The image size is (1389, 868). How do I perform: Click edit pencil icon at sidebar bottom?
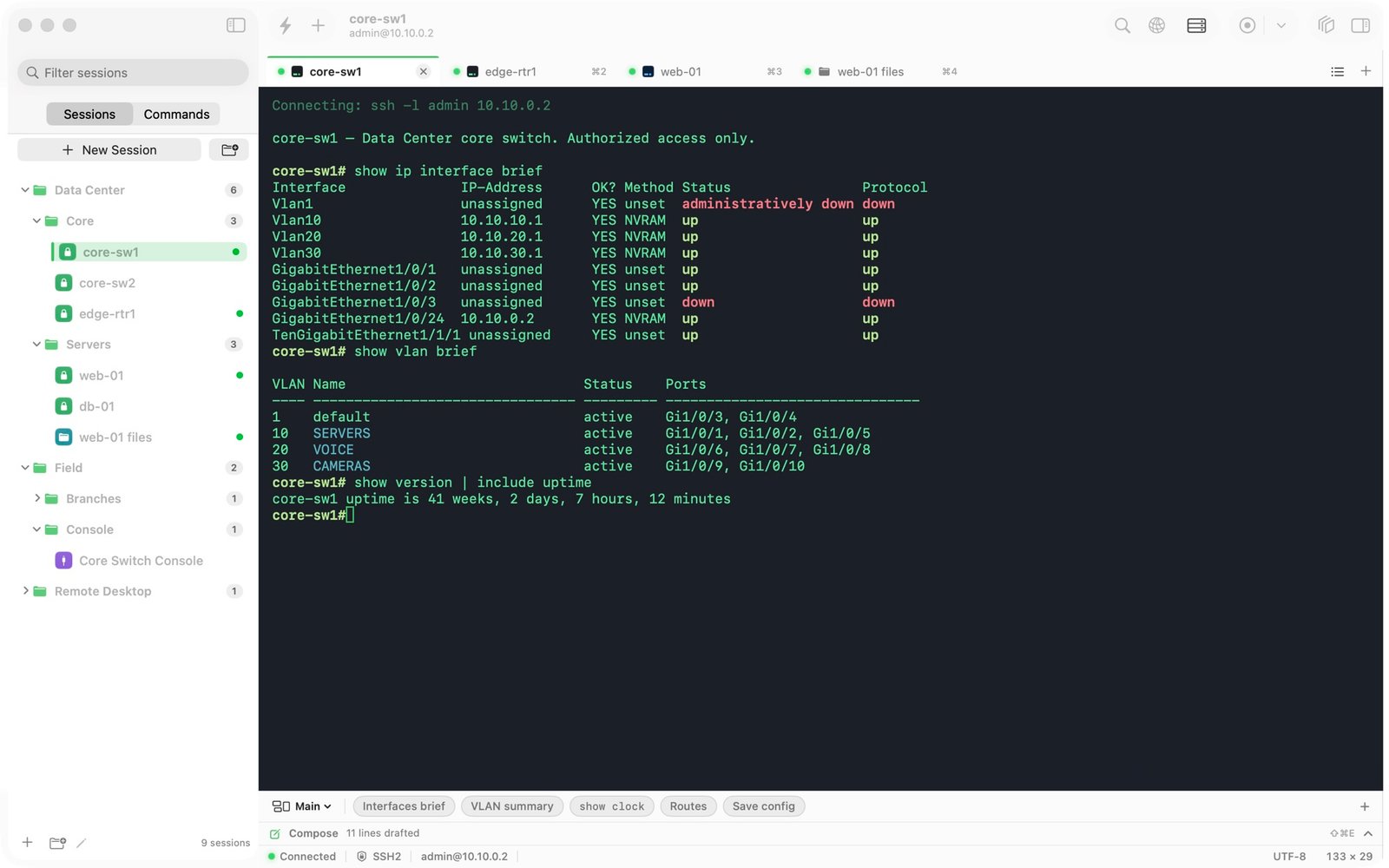pos(82,842)
